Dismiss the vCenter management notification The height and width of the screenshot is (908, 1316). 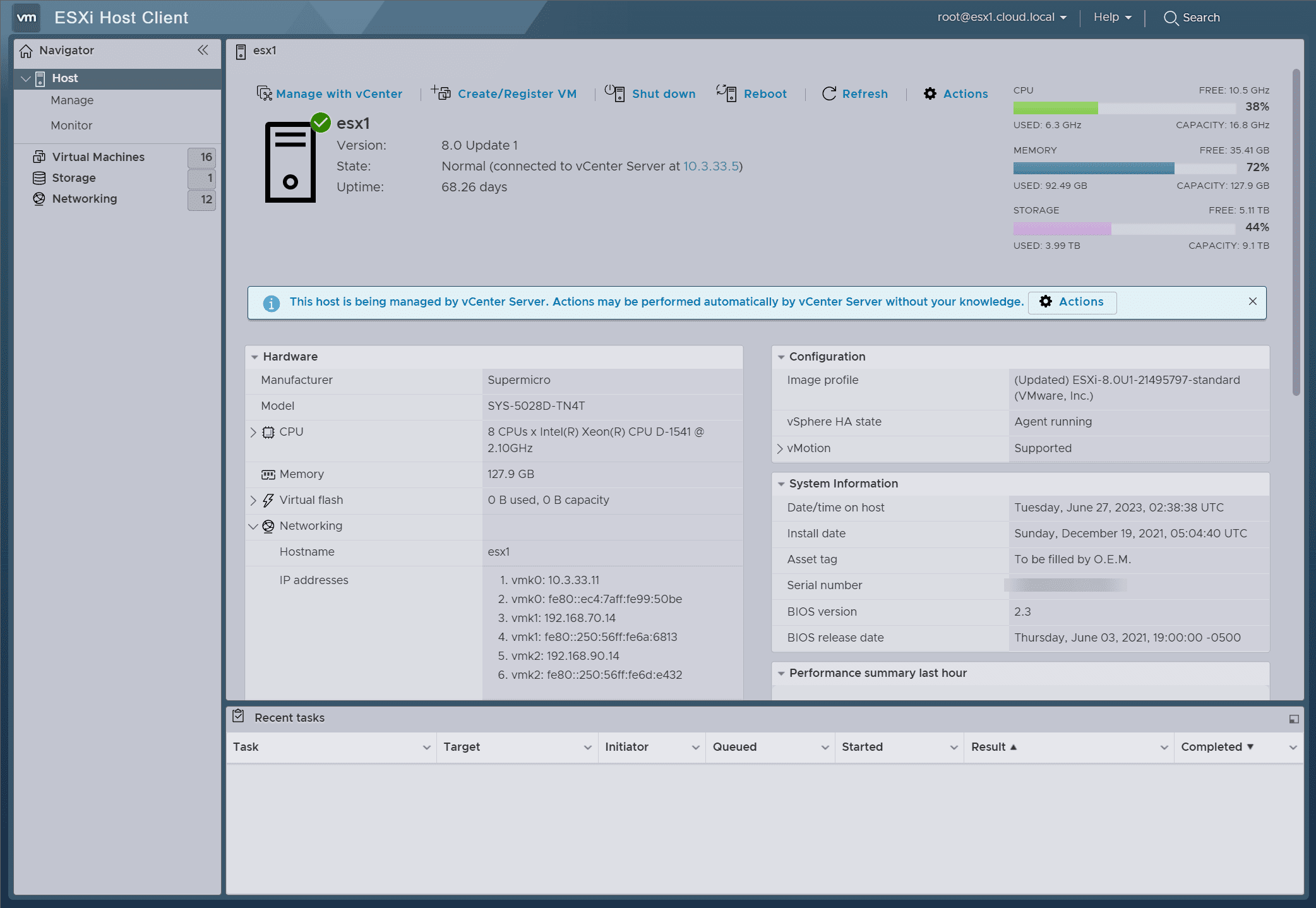click(x=1252, y=302)
